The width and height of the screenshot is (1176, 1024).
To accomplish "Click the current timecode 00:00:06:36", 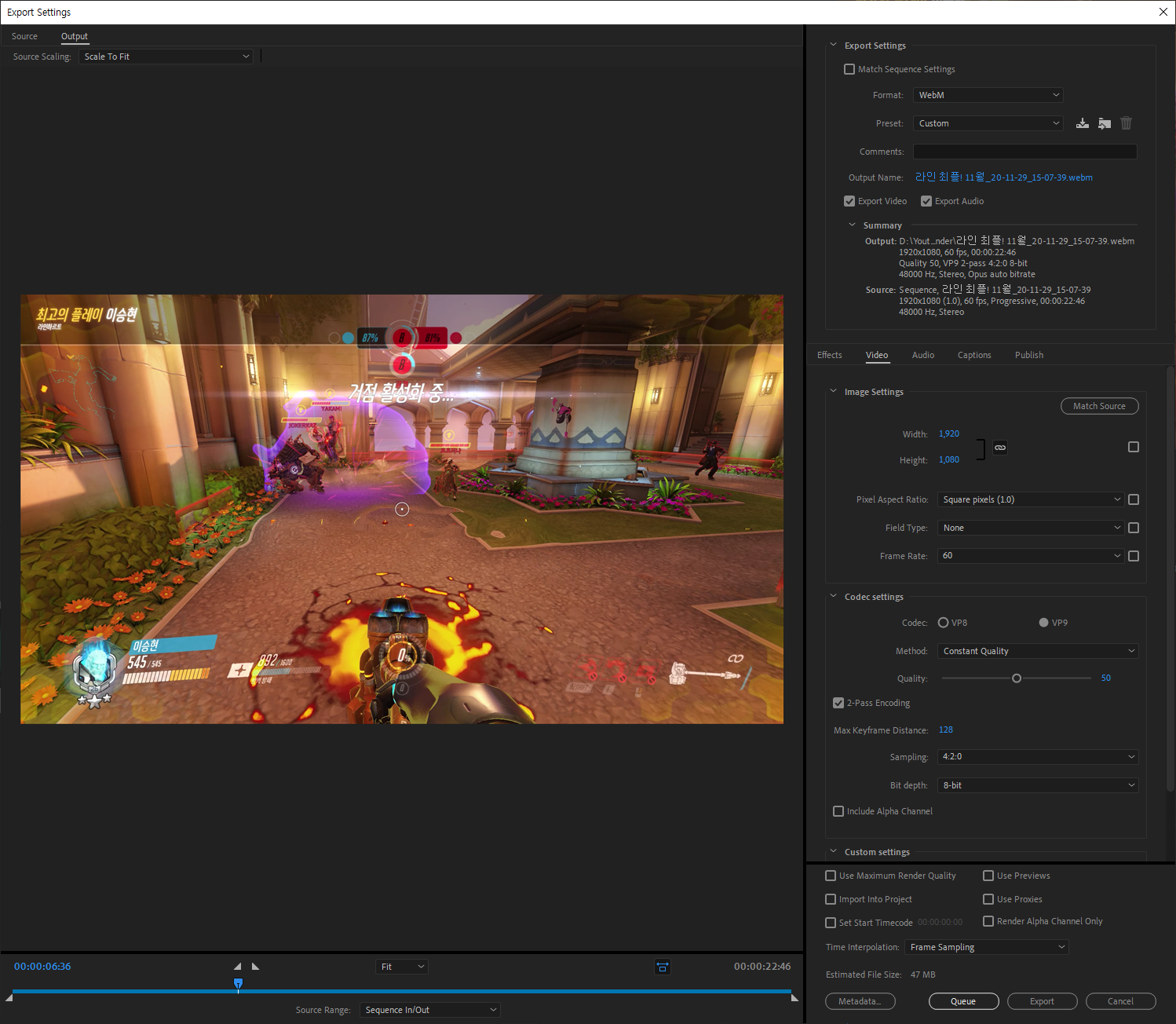I will [42, 967].
